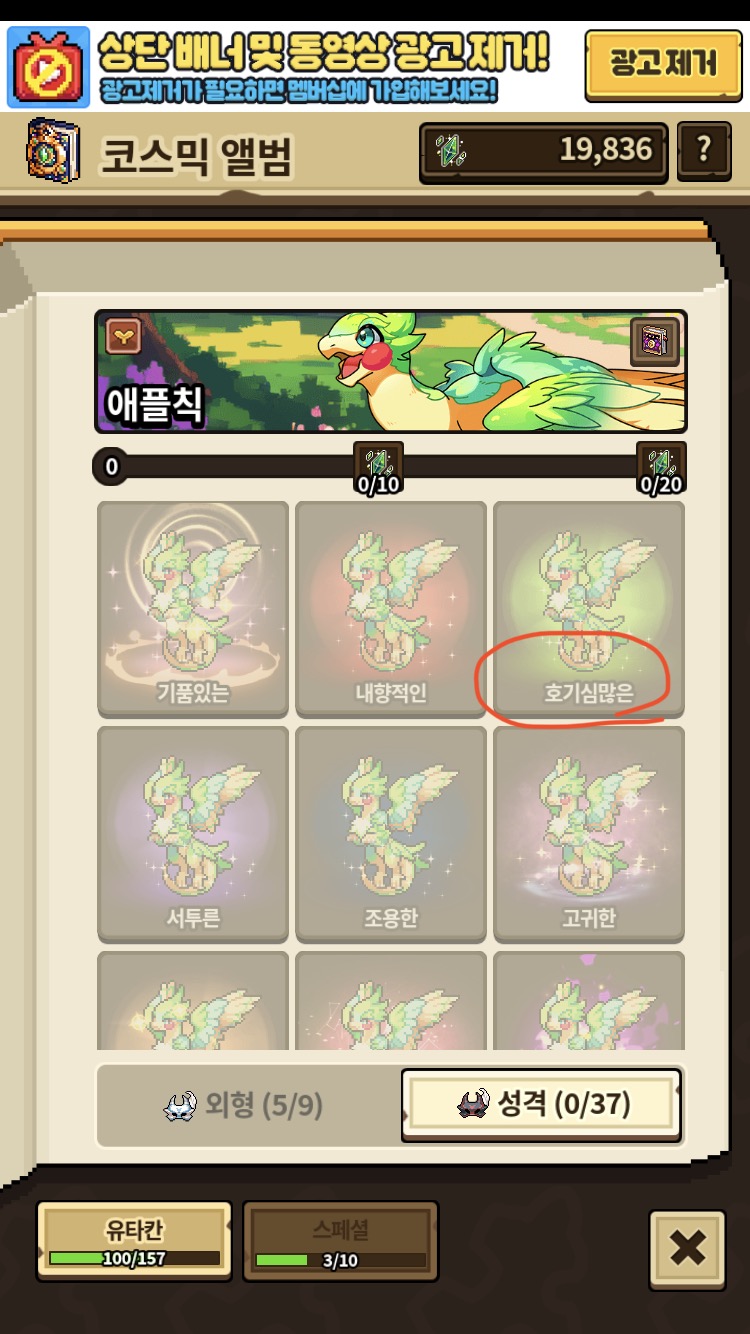
Task: Click the 0/10 gem reward marker
Action: tap(379, 468)
